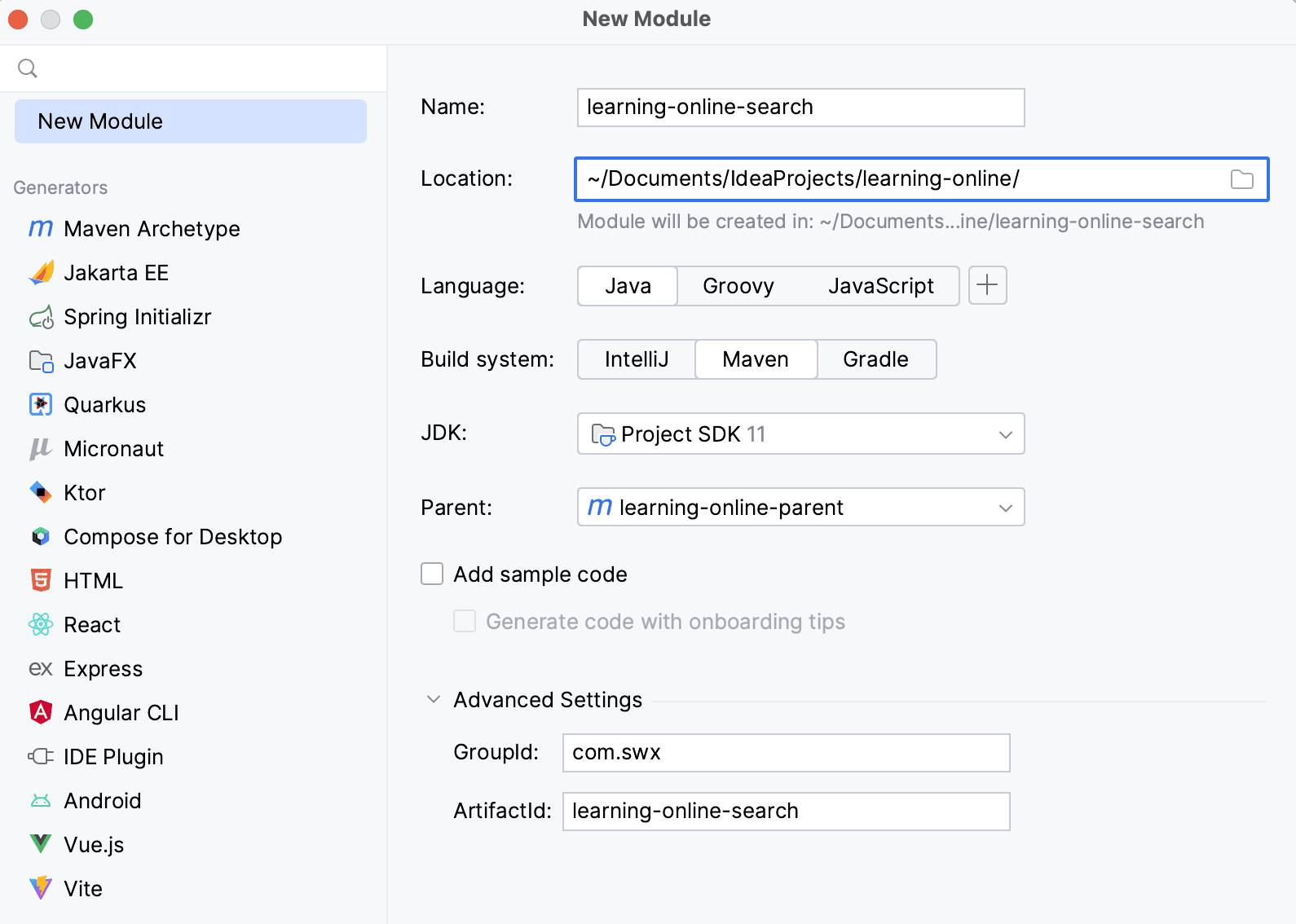The height and width of the screenshot is (924, 1296).
Task: Select Gradle as the build system
Action: point(875,359)
